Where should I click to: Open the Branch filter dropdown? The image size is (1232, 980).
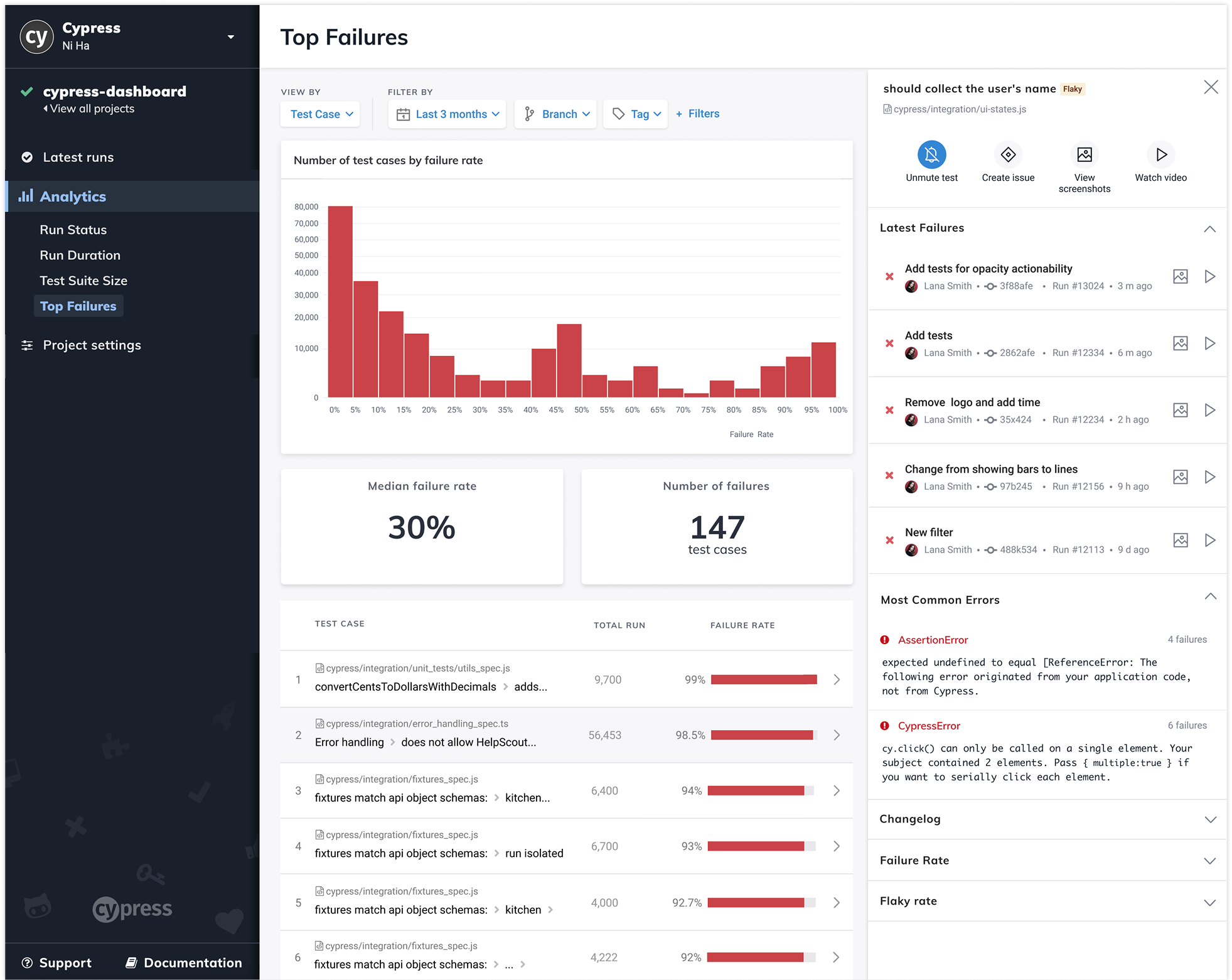tap(555, 114)
